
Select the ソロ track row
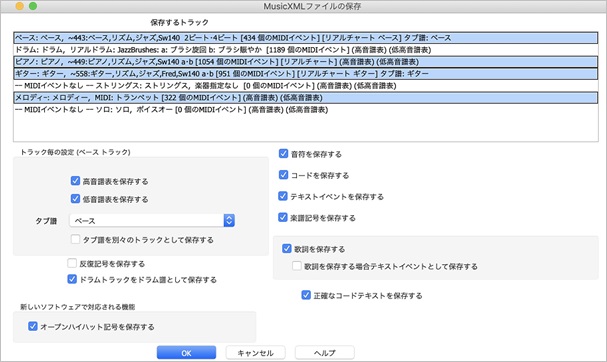(306, 110)
